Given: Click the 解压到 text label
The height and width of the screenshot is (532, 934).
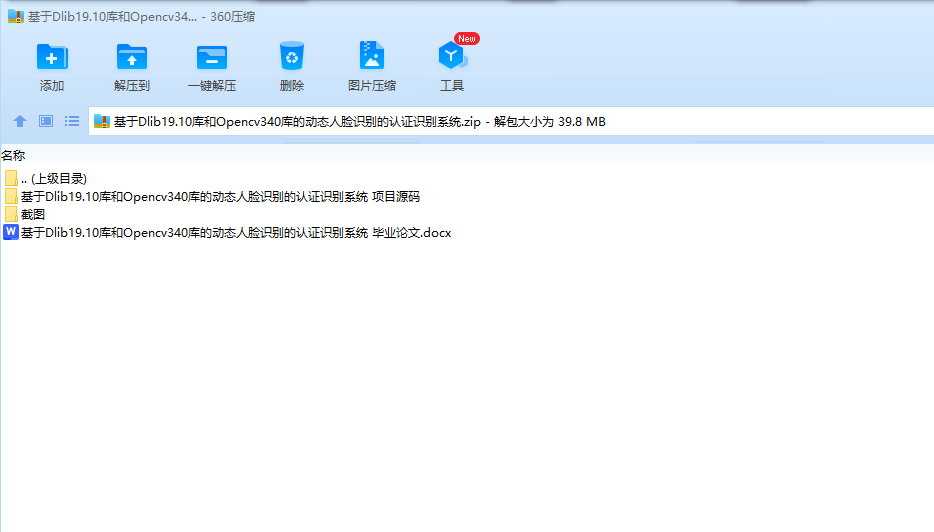Looking at the screenshot, I should click(x=132, y=86).
